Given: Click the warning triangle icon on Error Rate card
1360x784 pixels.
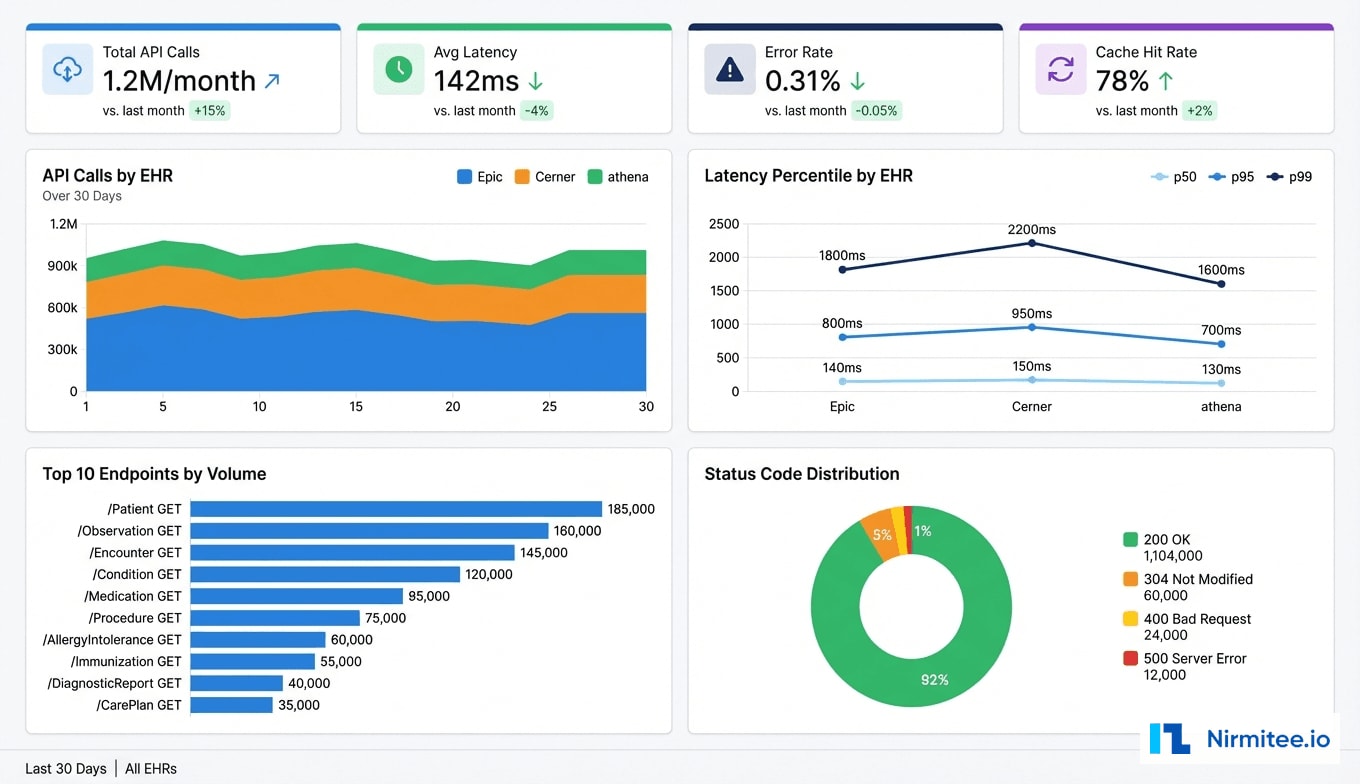Looking at the screenshot, I should (x=729, y=69).
